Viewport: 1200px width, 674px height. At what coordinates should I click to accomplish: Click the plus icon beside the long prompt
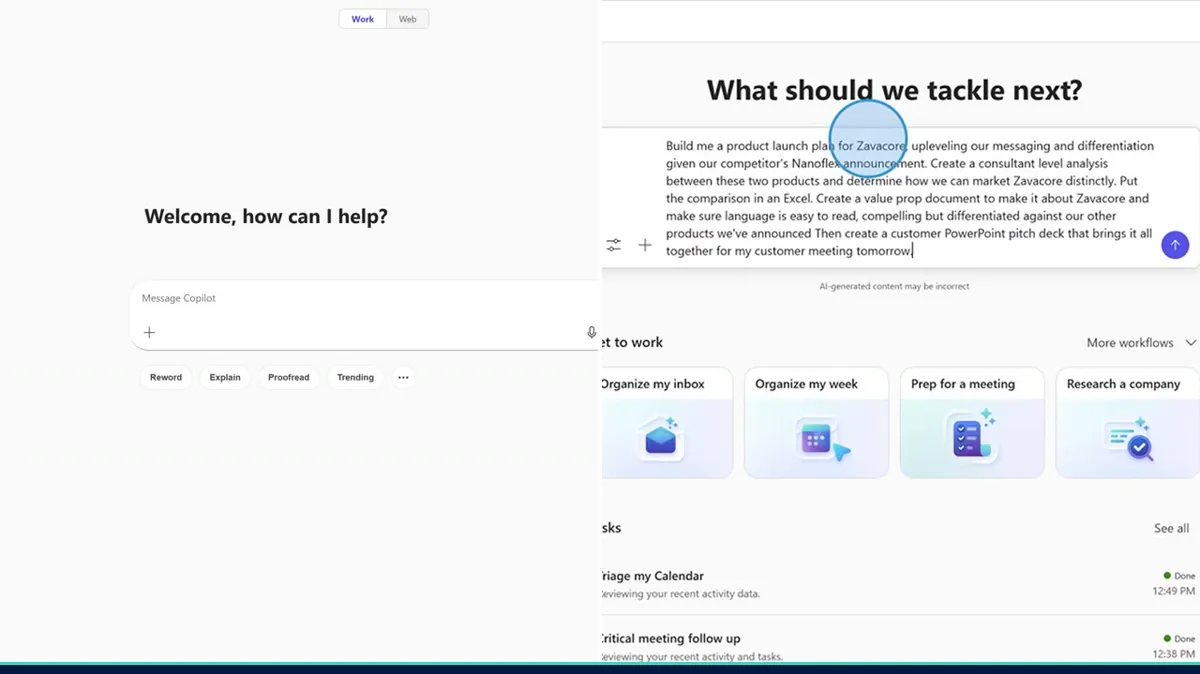pyautogui.click(x=645, y=245)
